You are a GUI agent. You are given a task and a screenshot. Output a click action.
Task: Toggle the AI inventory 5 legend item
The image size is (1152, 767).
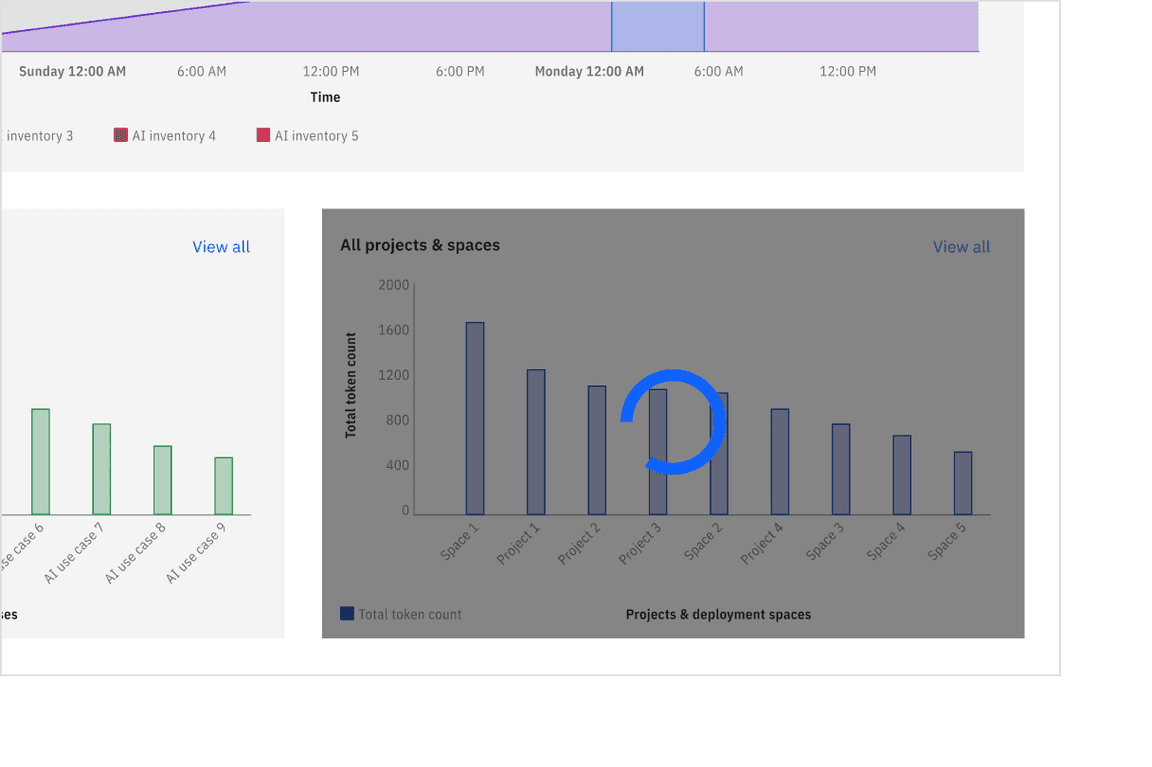(x=308, y=136)
